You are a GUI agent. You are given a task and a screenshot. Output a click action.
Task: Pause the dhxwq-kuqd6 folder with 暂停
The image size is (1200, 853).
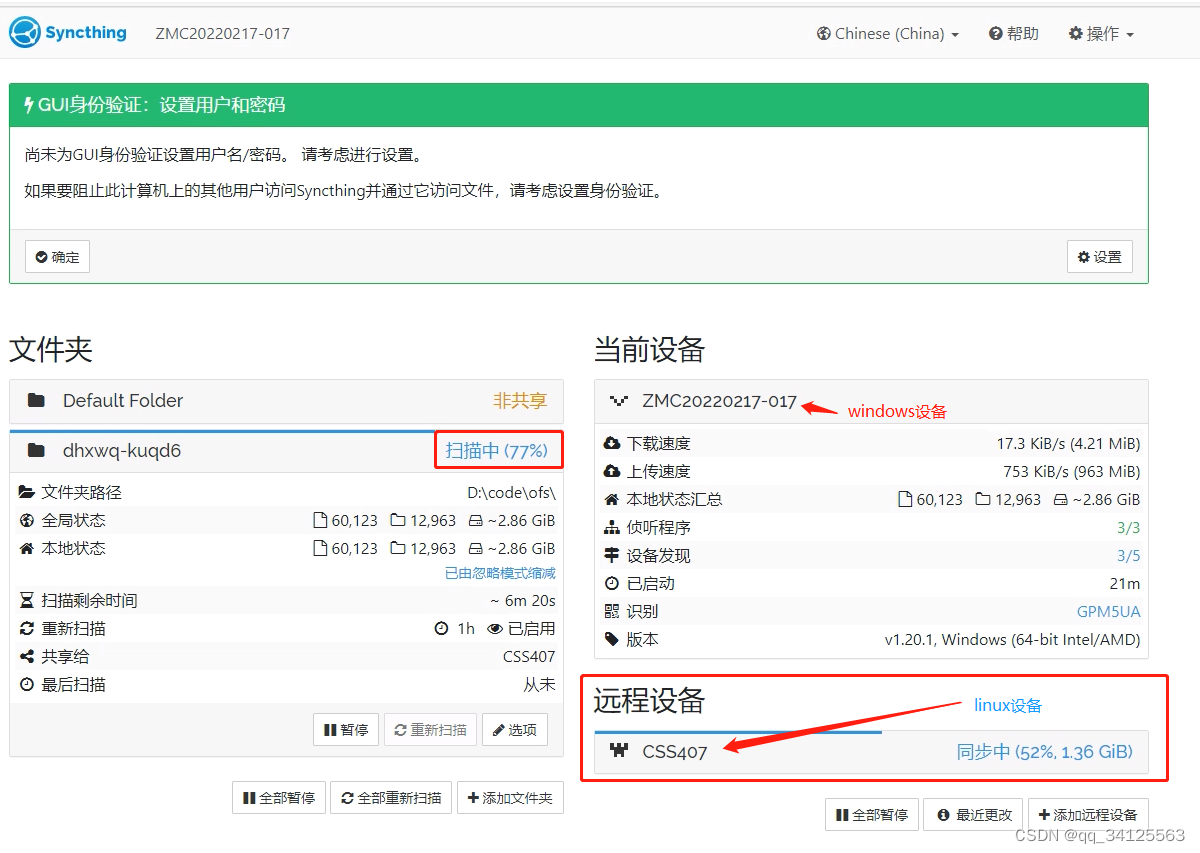click(x=346, y=730)
